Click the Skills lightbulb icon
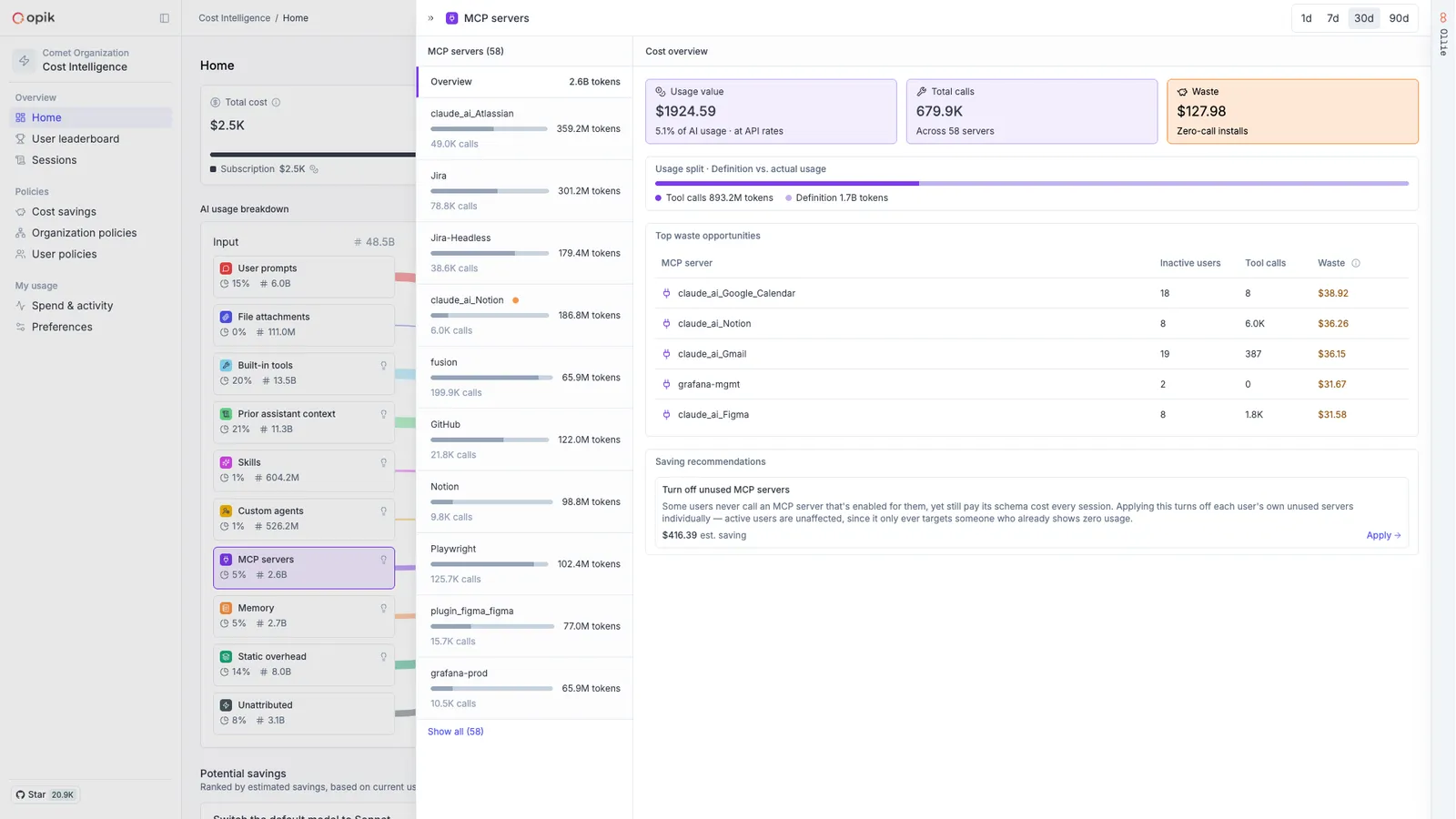The width and height of the screenshot is (1456, 819). click(384, 463)
